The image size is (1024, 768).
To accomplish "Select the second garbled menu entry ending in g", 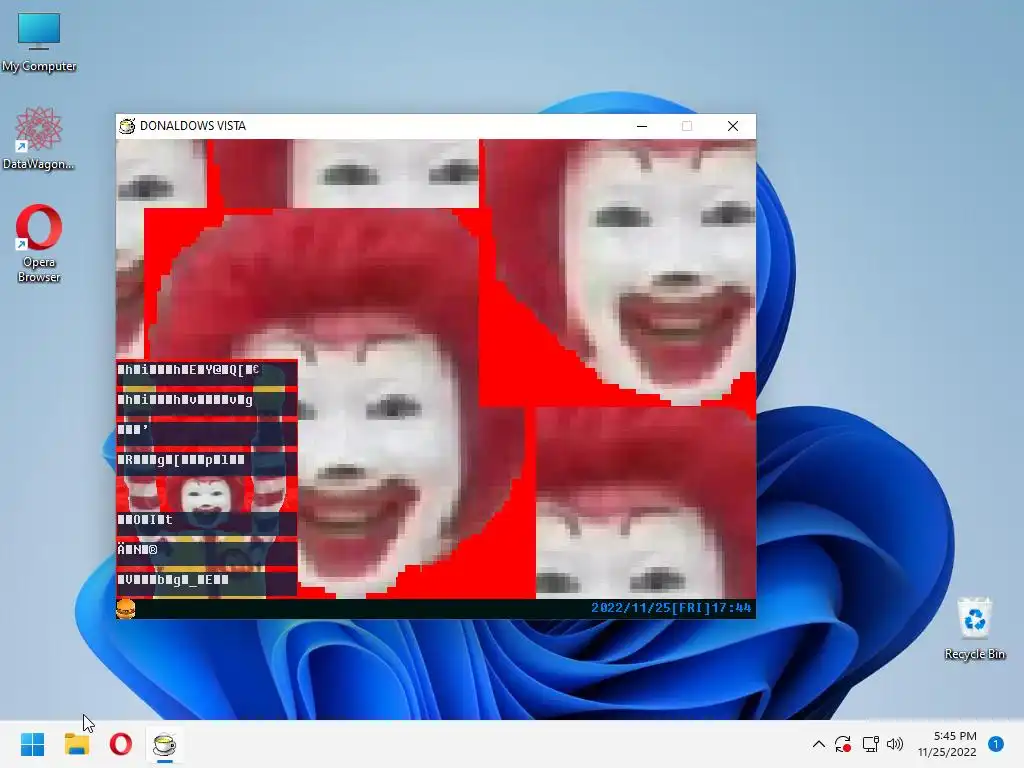I will [206, 404].
